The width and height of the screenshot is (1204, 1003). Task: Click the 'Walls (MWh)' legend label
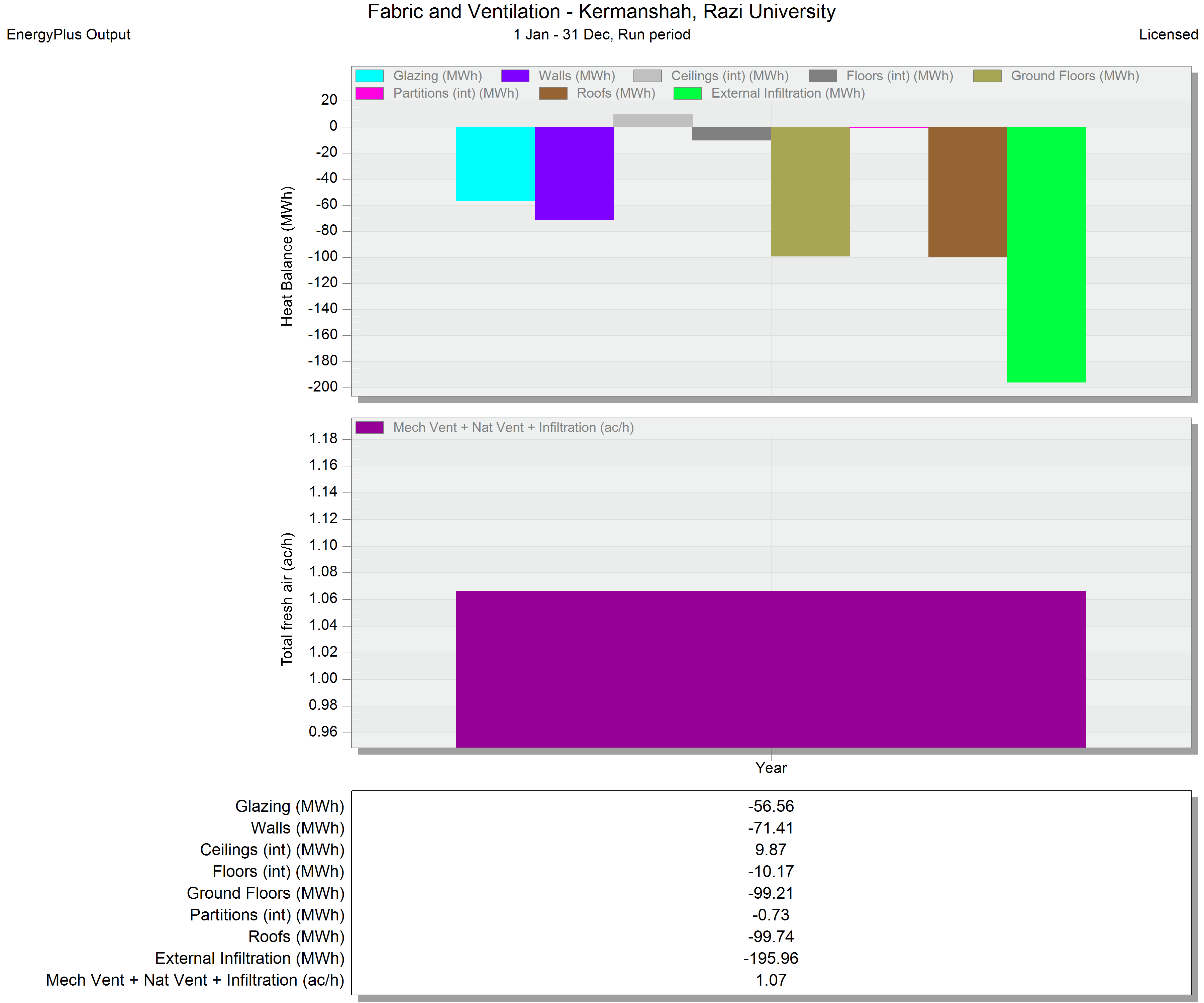577,76
